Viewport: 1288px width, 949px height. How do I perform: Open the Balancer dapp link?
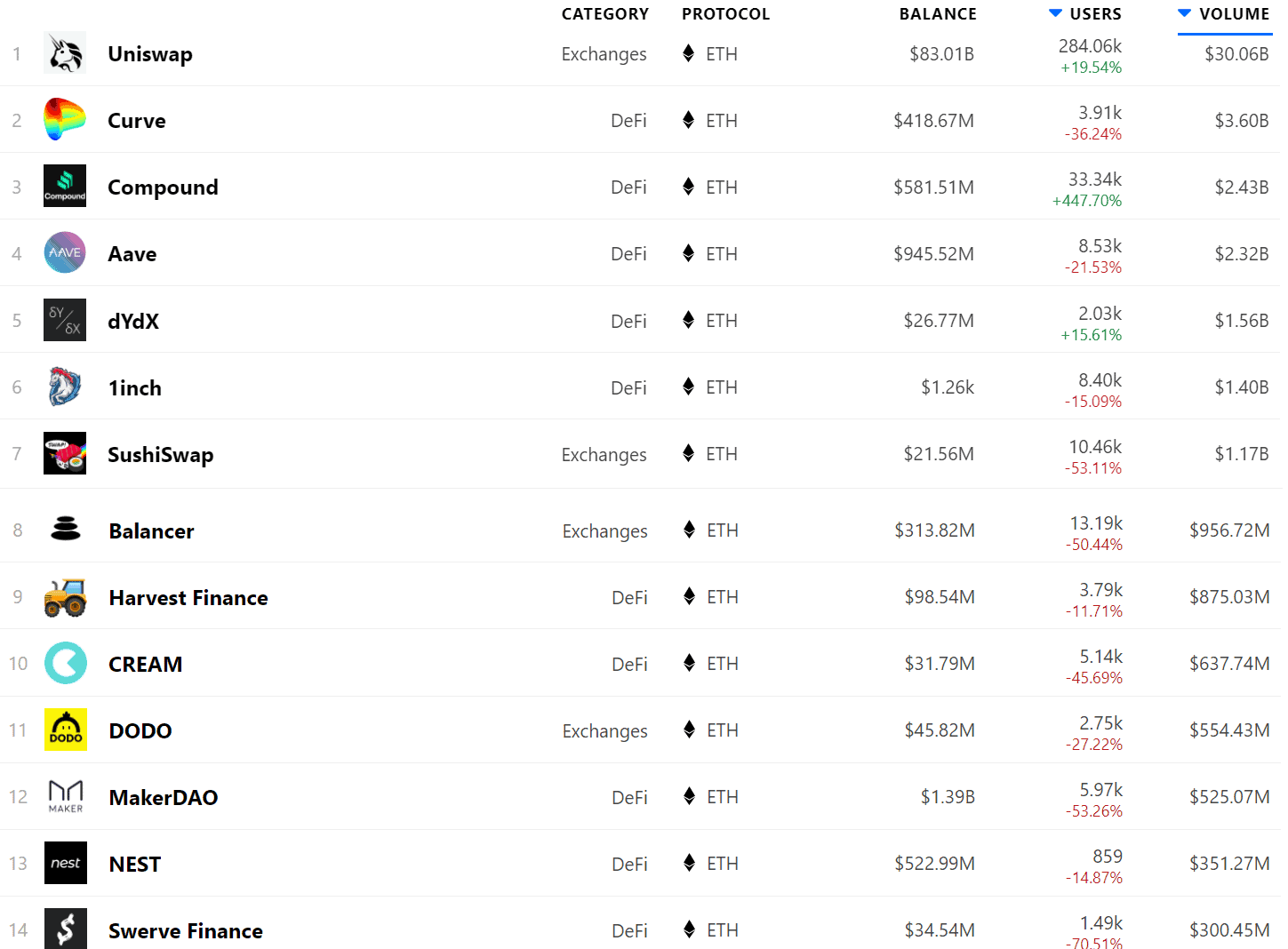[x=151, y=531]
